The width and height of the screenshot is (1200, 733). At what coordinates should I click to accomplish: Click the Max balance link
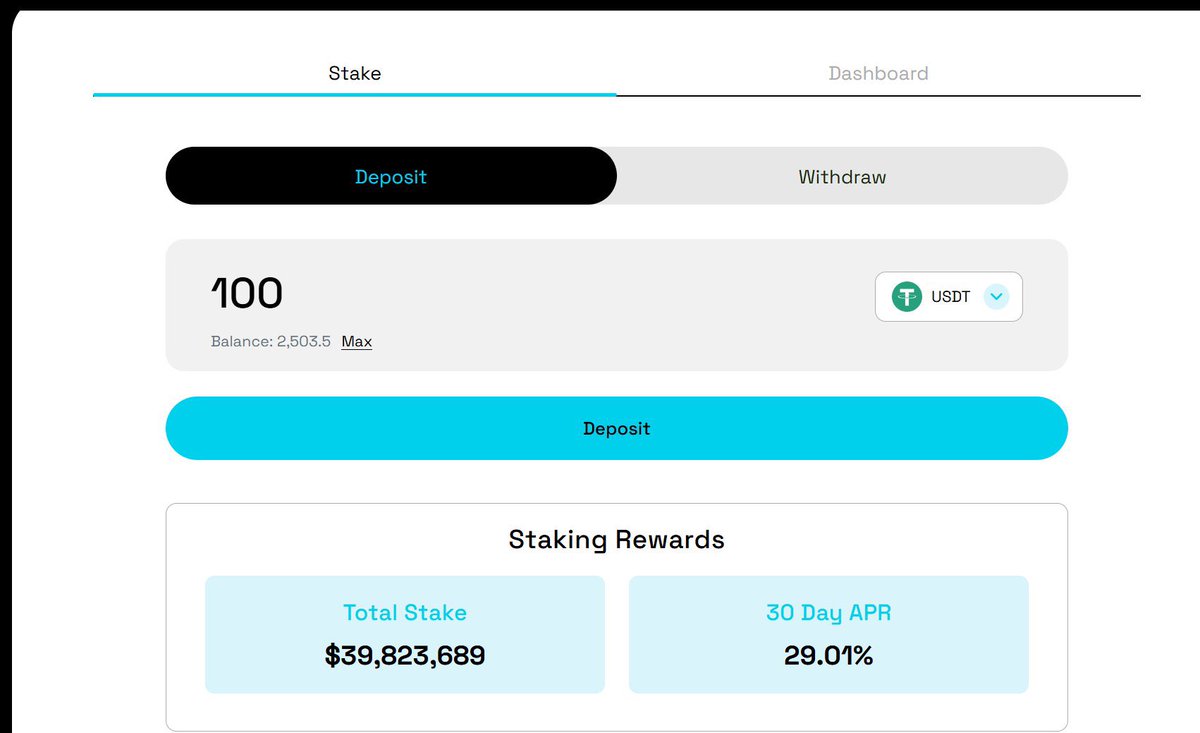point(356,341)
